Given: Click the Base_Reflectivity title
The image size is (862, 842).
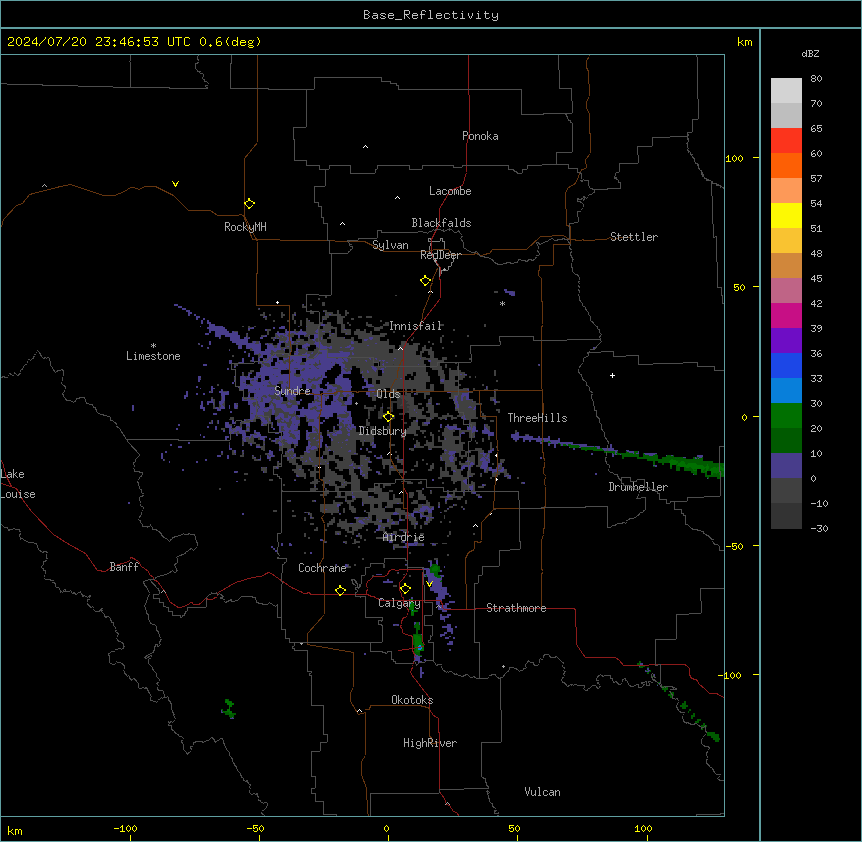Looking at the screenshot, I should [x=431, y=15].
